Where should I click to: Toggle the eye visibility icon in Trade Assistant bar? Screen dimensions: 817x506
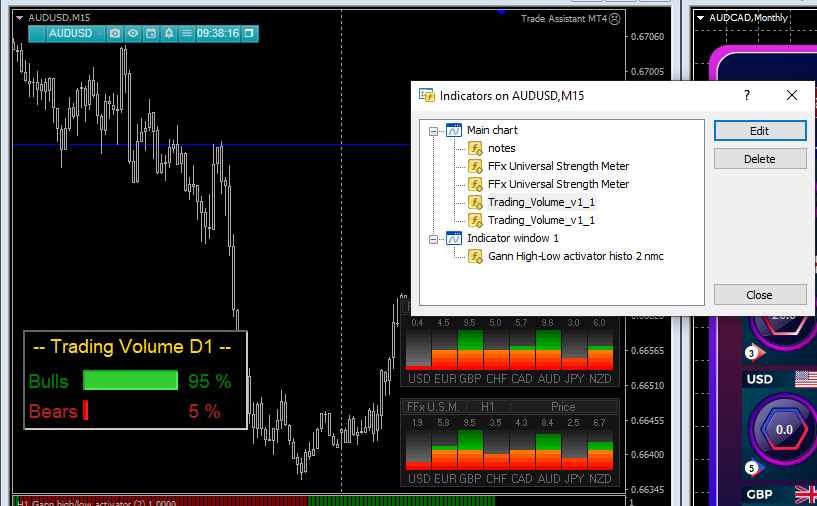133,33
